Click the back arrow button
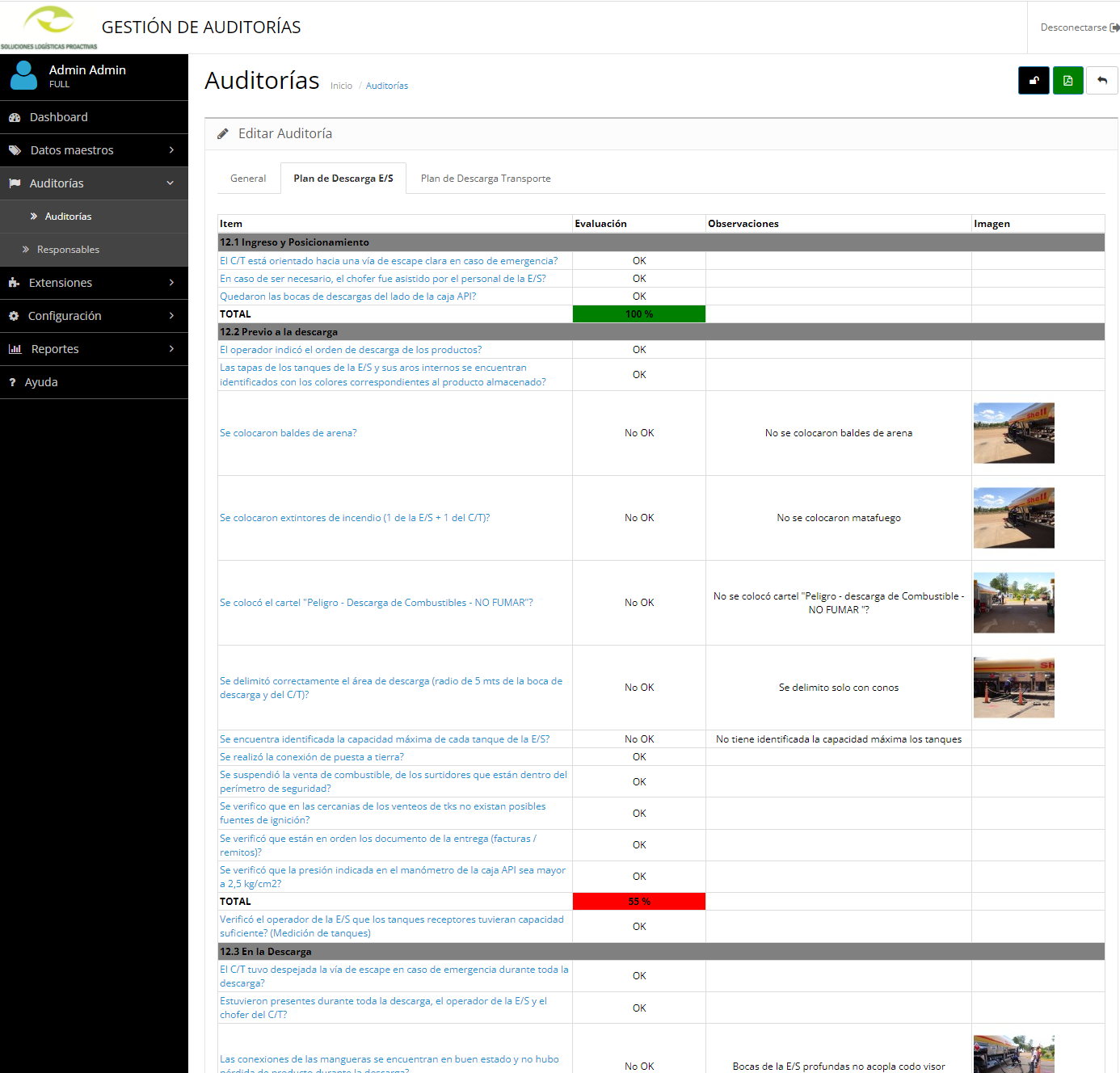1120x1073 pixels. (1101, 81)
